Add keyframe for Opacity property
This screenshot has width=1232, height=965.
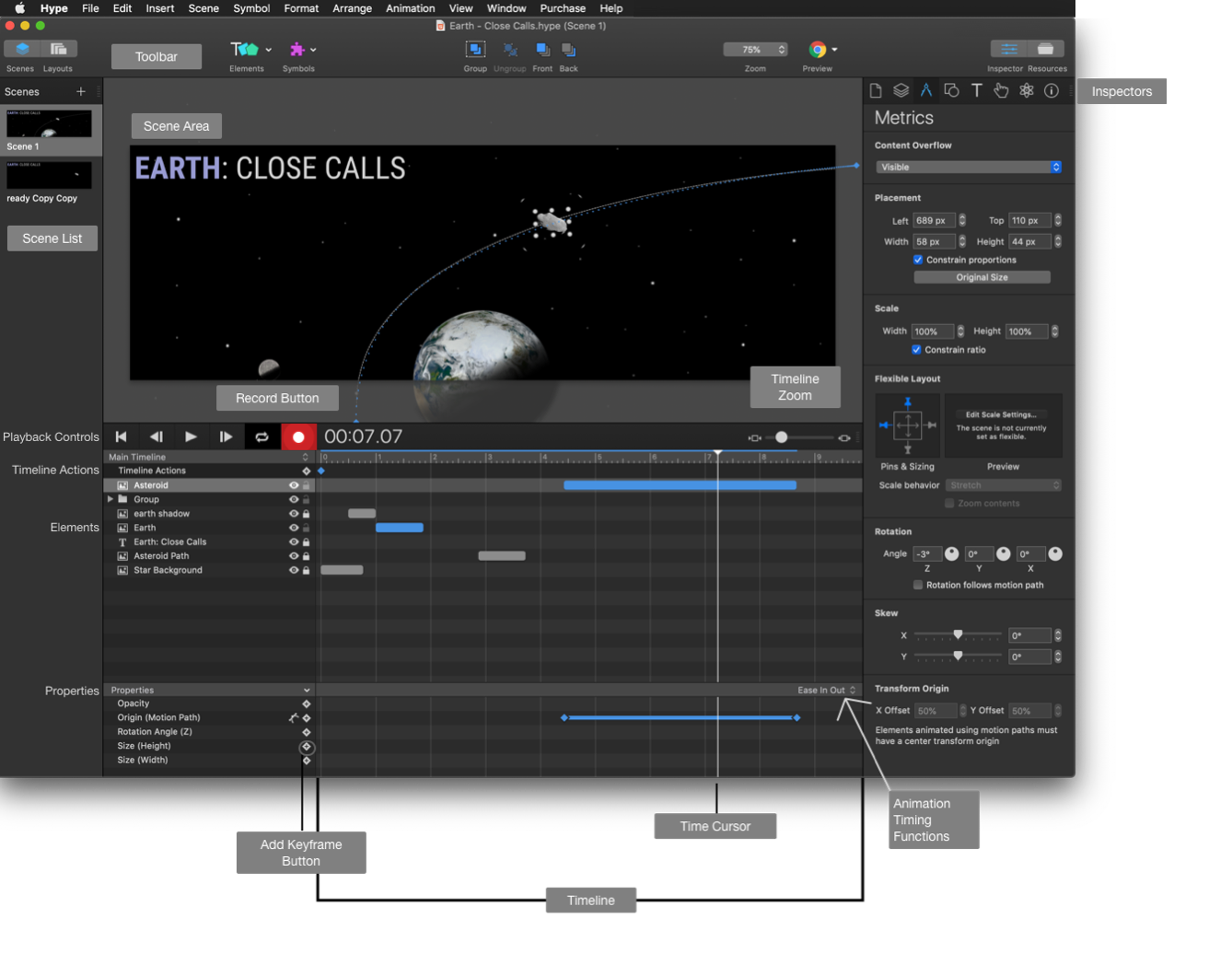(x=307, y=703)
